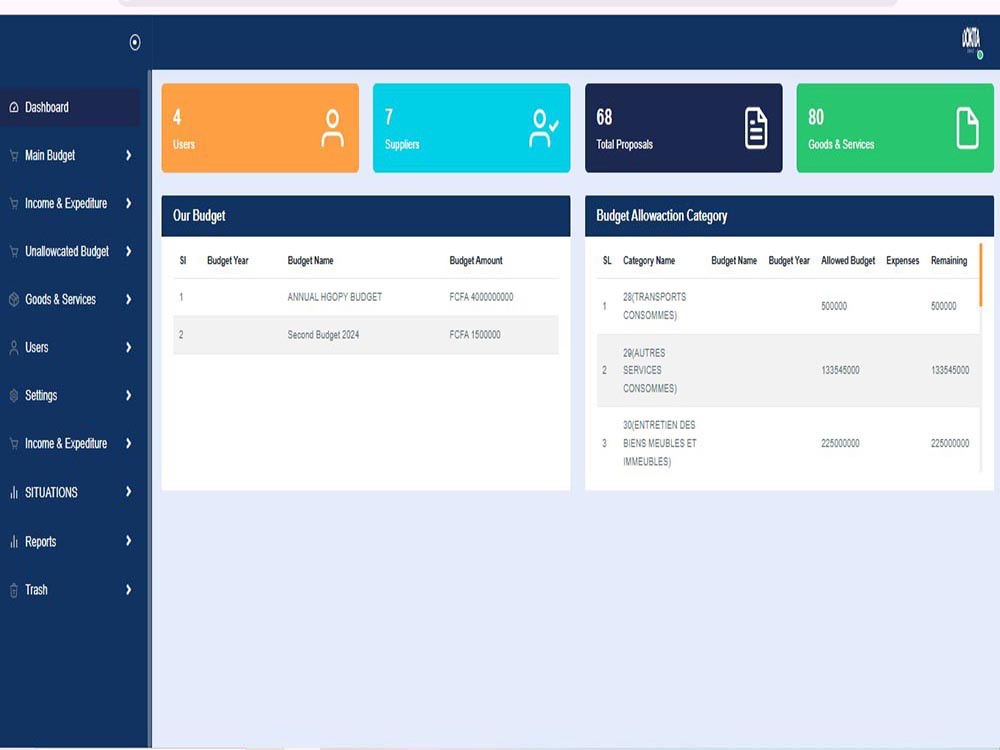Viewport: 1000px width, 750px height.
Task: Click the Reports bar chart icon
Action: coord(14,541)
